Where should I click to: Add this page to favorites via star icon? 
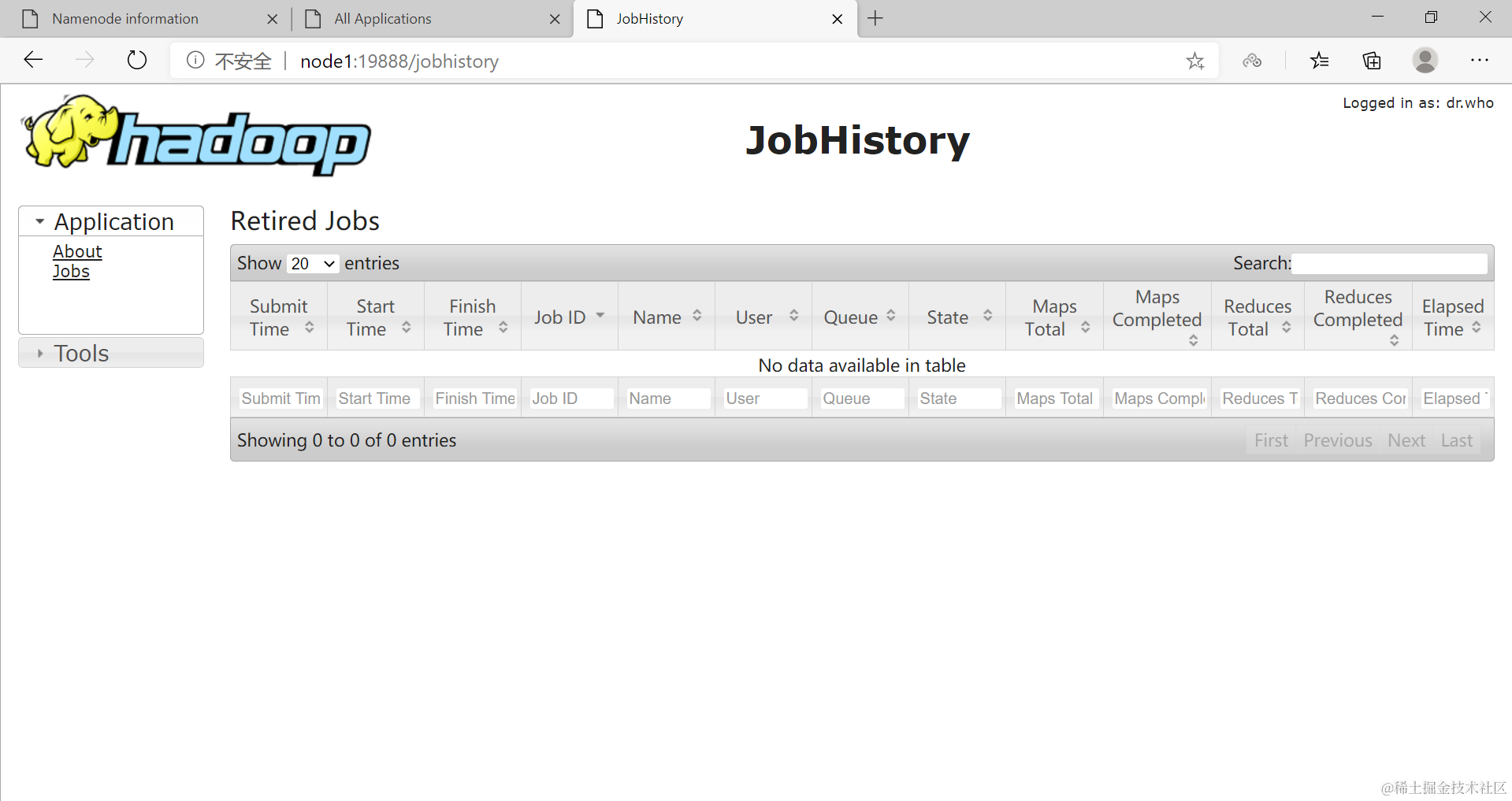(x=1195, y=61)
